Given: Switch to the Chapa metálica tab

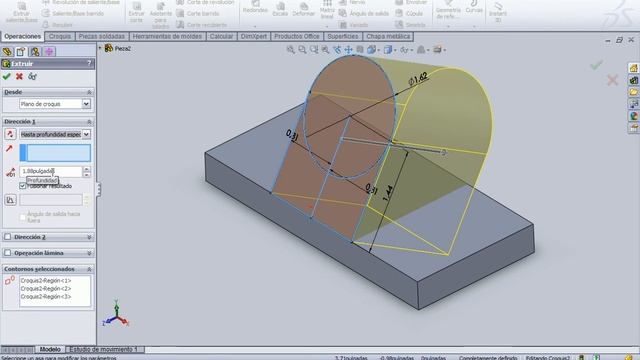Looking at the screenshot, I should [x=388, y=36].
